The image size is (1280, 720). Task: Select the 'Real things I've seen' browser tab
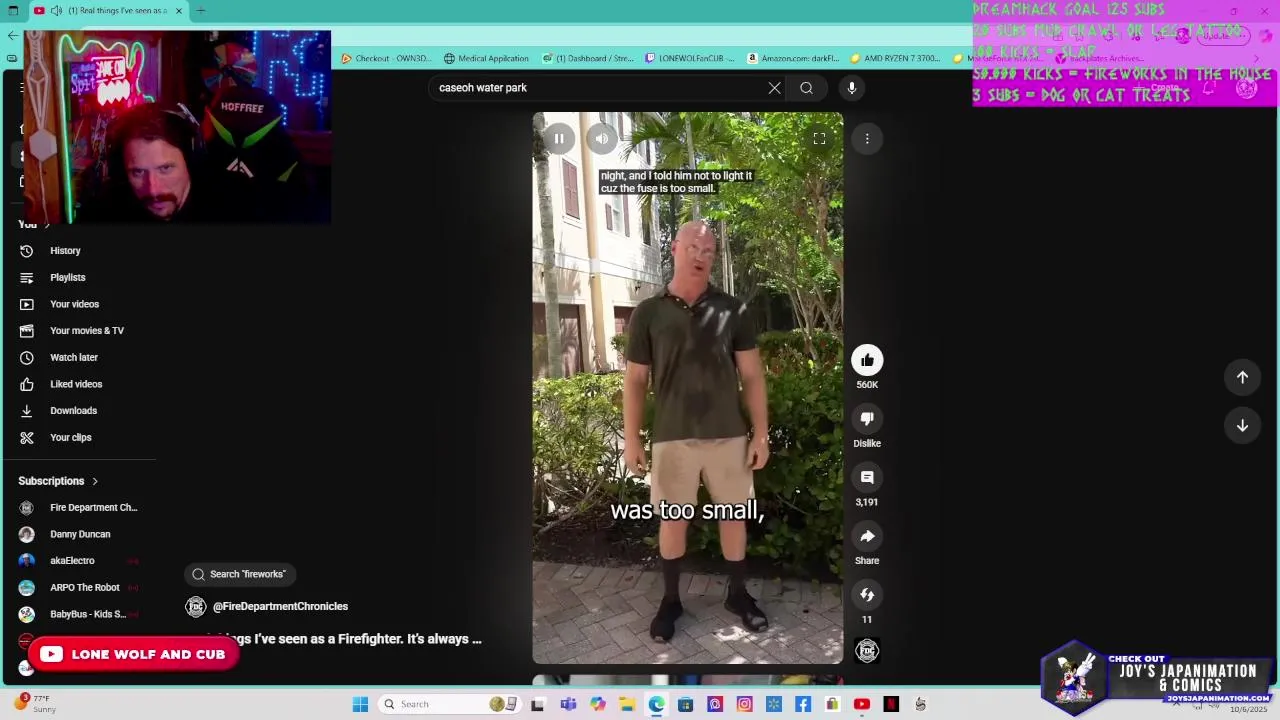coord(108,11)
